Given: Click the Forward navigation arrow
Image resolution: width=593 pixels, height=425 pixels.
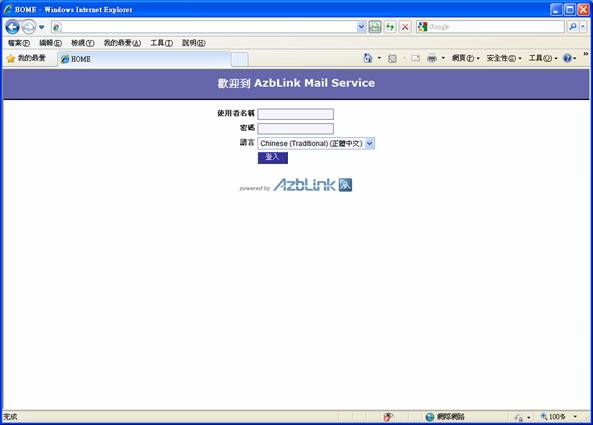Looking at the screenshot, I should pyautogui.click(x=29, y=27).
